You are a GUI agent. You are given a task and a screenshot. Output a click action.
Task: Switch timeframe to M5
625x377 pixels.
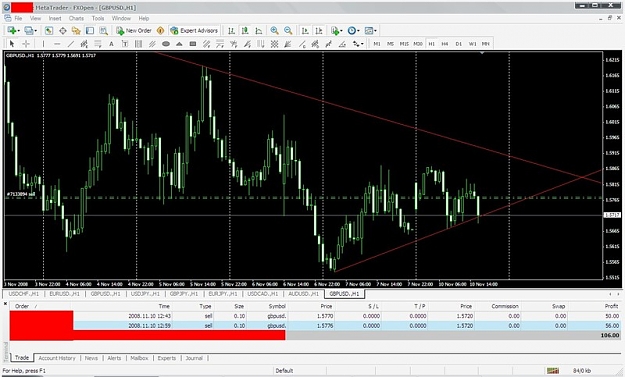click(x=390, y=43)
